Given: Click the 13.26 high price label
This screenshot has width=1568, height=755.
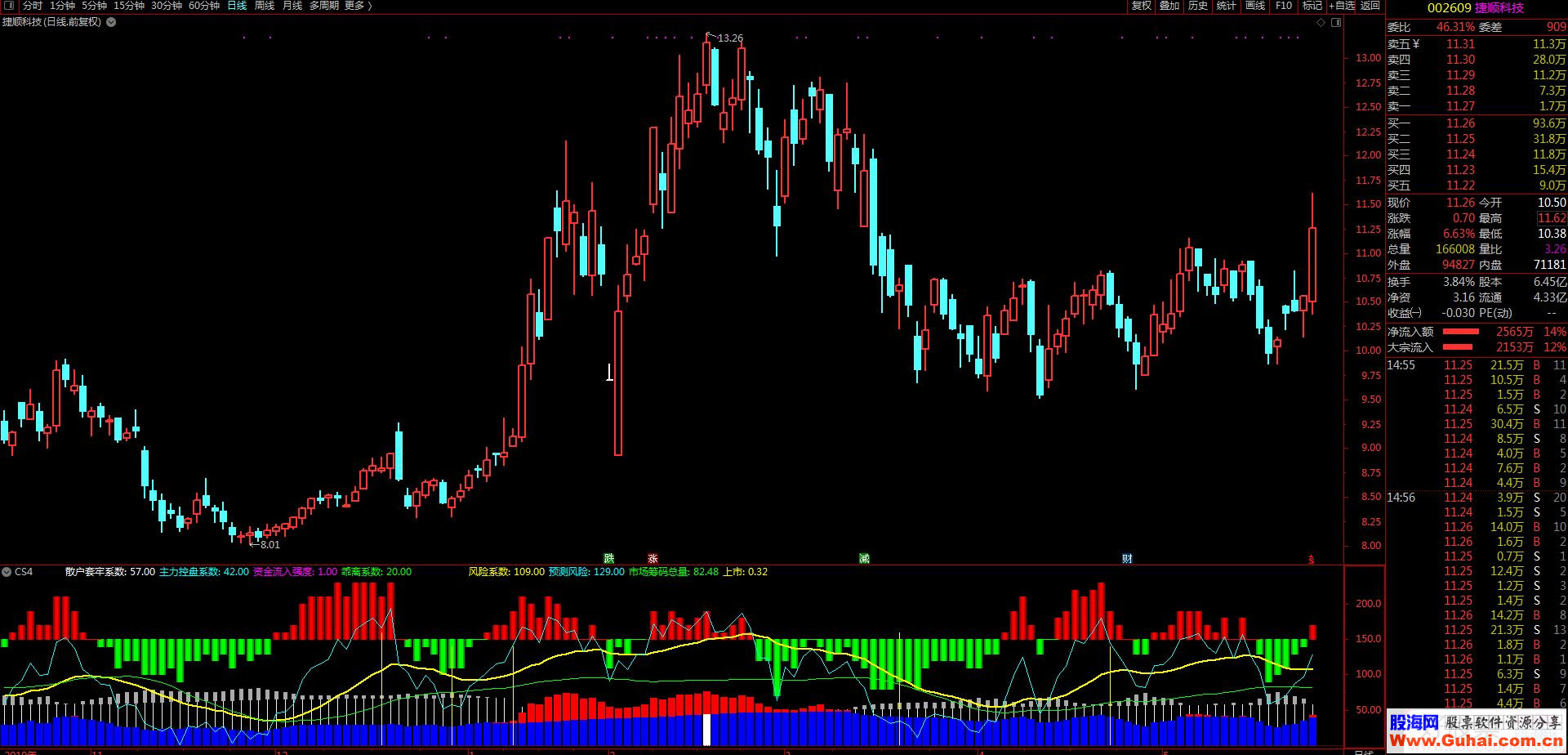Looking at the screenshot, I should [x=730, y=38].
